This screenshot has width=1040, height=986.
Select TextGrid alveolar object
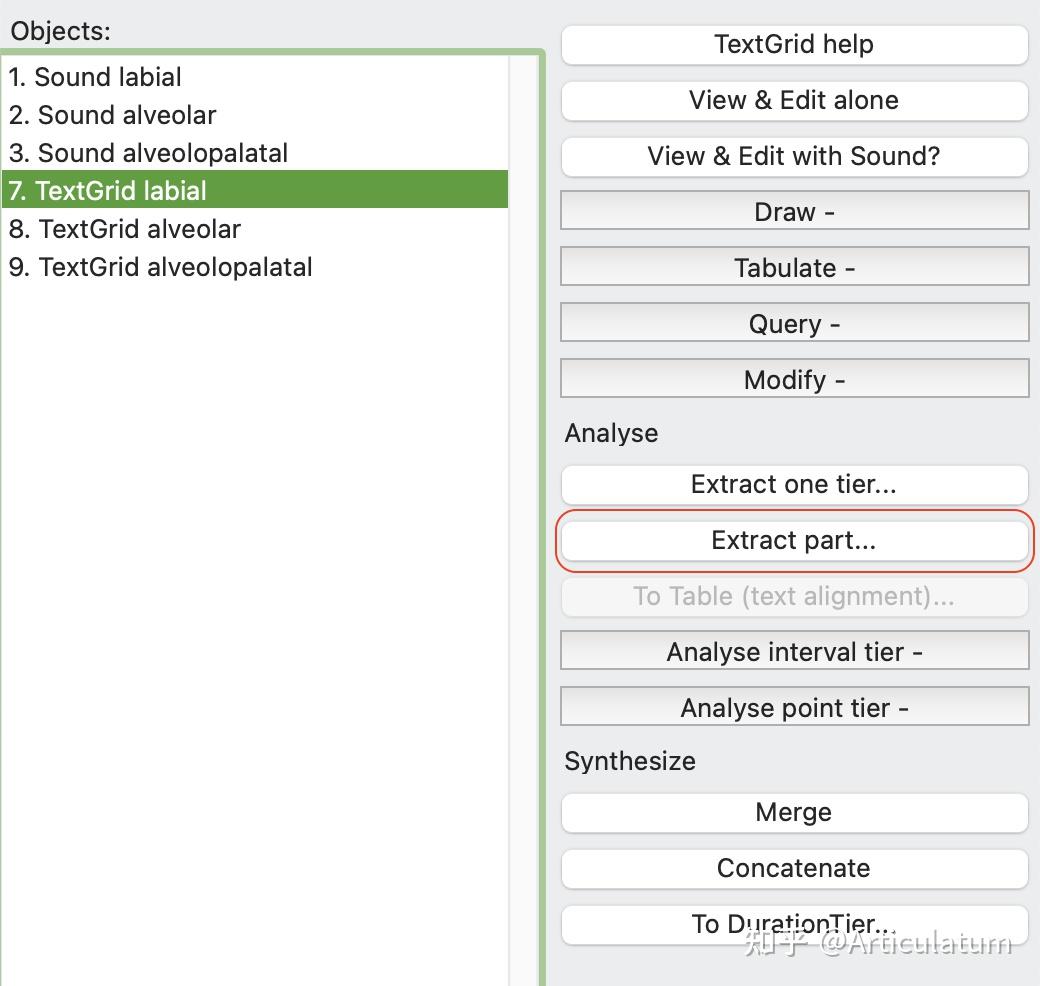125,229
